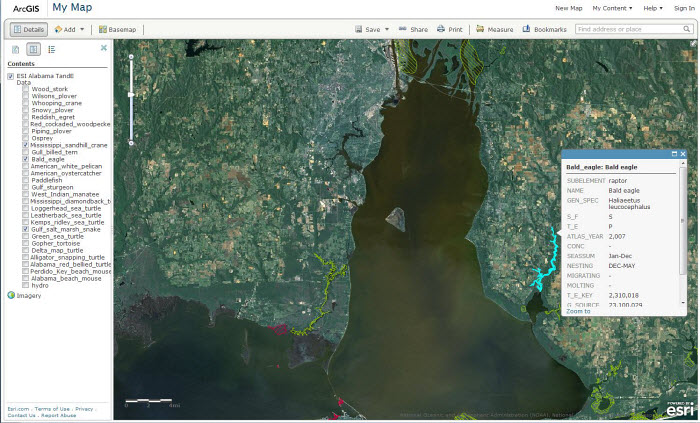Image resolution: width=700 pixels, height=423 pixels.
Task: Enable the hydro layer checkbox
Action: [x=25, y=285]
